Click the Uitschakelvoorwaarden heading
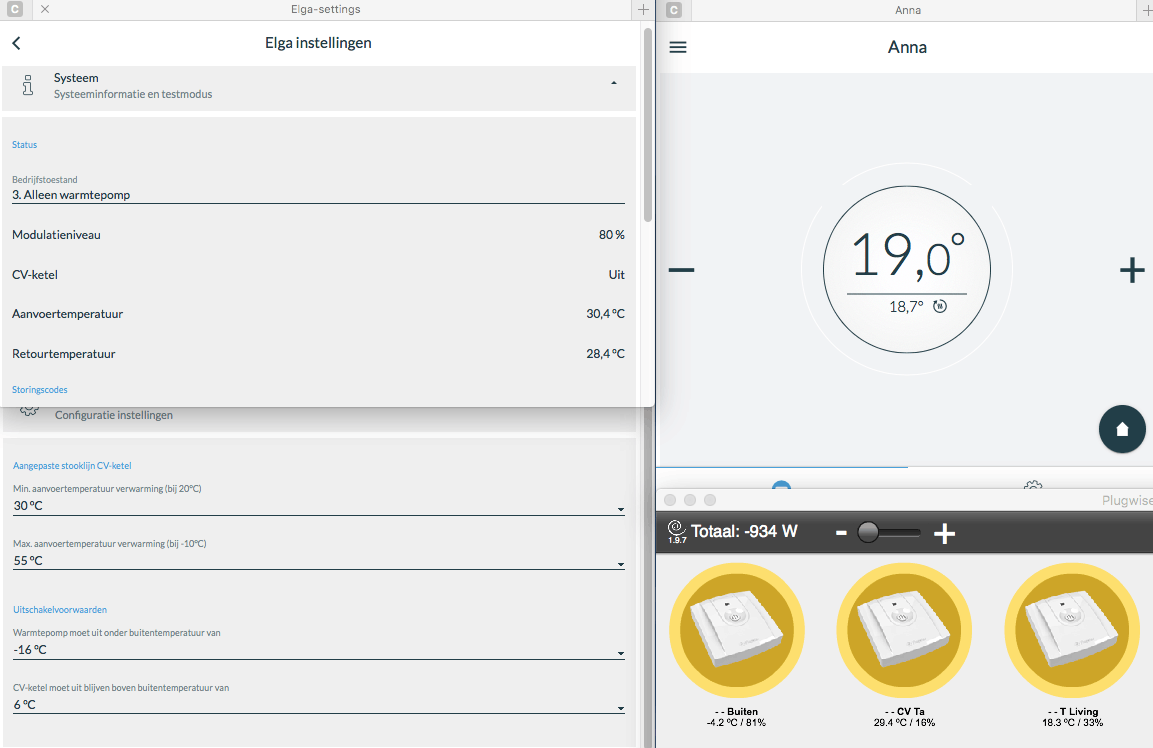The image size is (1153, 748). click(60, 610)
